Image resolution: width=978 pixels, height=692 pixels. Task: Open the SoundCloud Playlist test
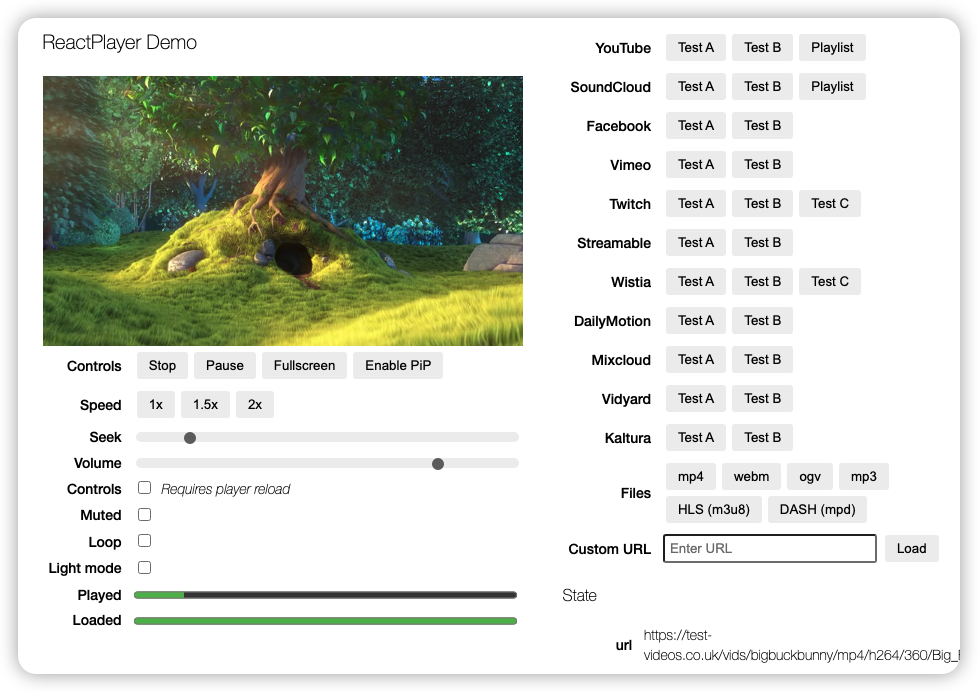pos(832,86)
